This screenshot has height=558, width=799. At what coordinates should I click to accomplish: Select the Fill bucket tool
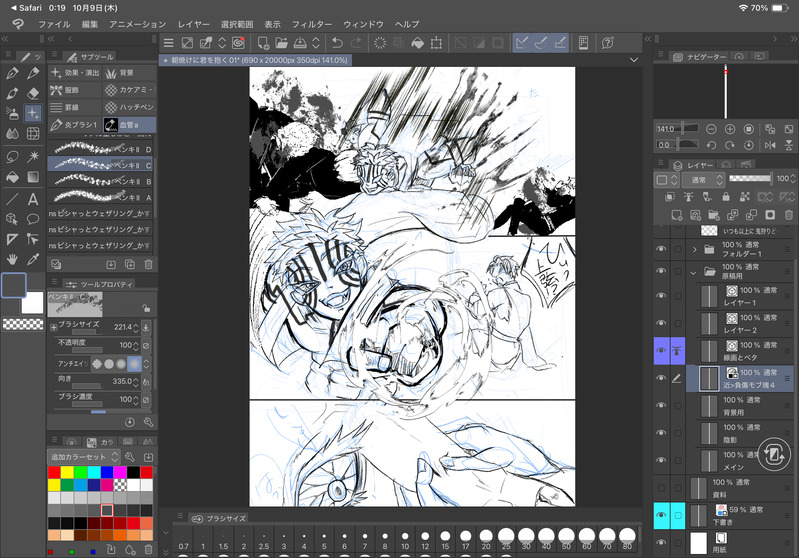(x=12, y=177)
